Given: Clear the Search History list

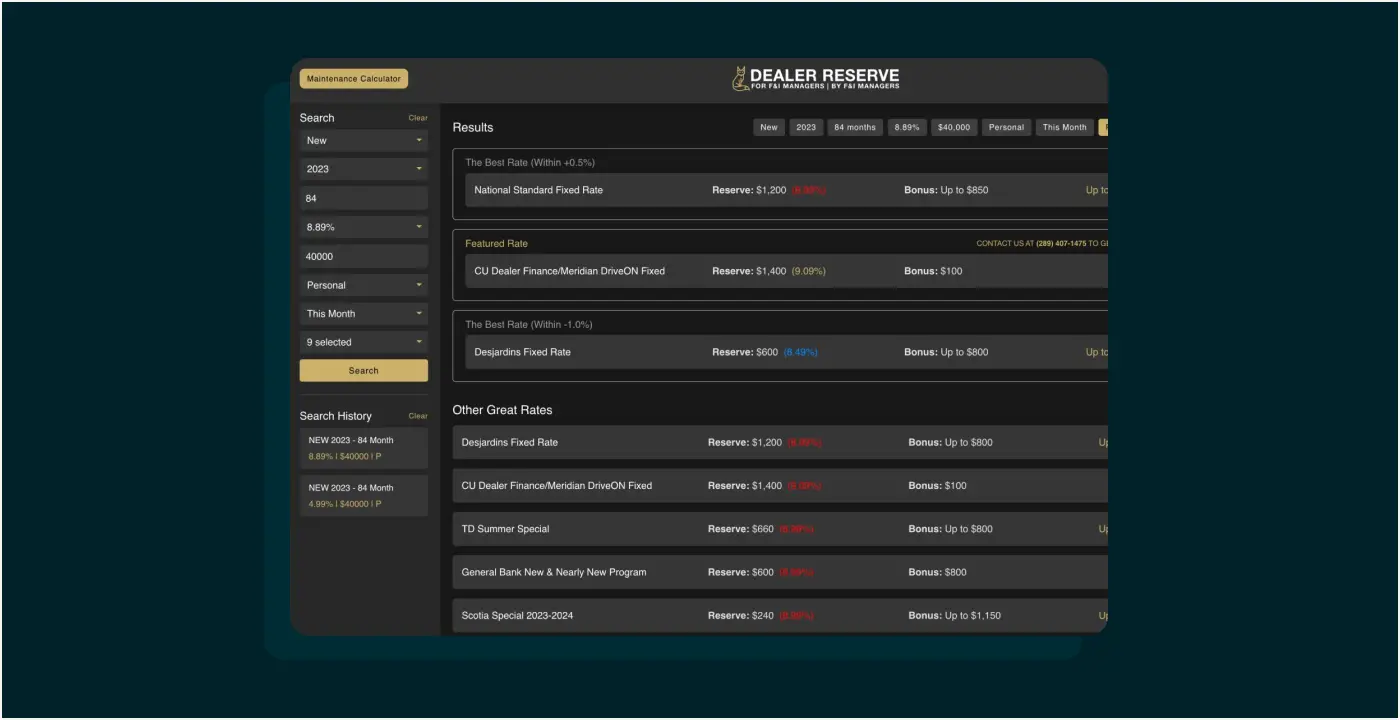Looking at the screenshot, I should [x=417, y=416].
